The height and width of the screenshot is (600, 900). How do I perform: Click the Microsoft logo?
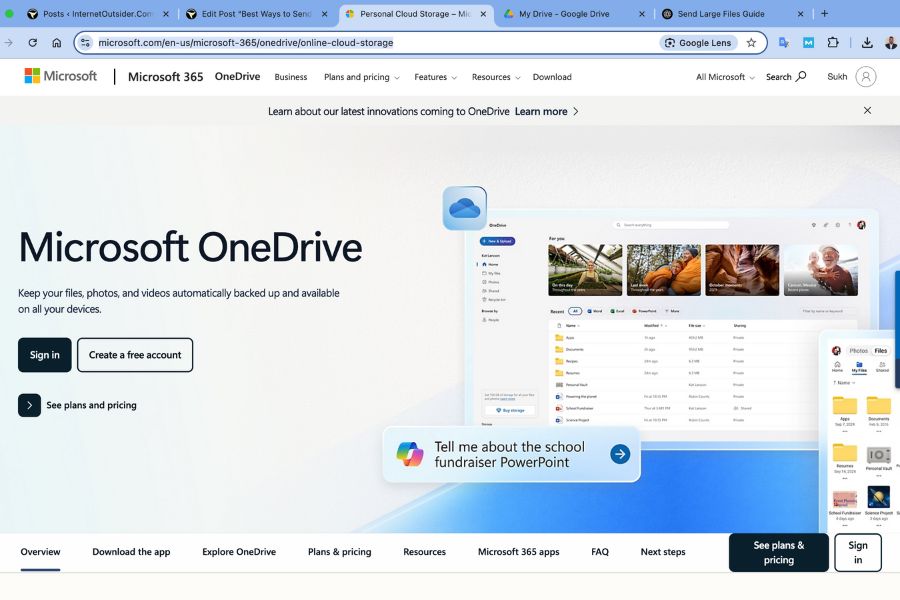pyautogui.click(x=61, y=76)
